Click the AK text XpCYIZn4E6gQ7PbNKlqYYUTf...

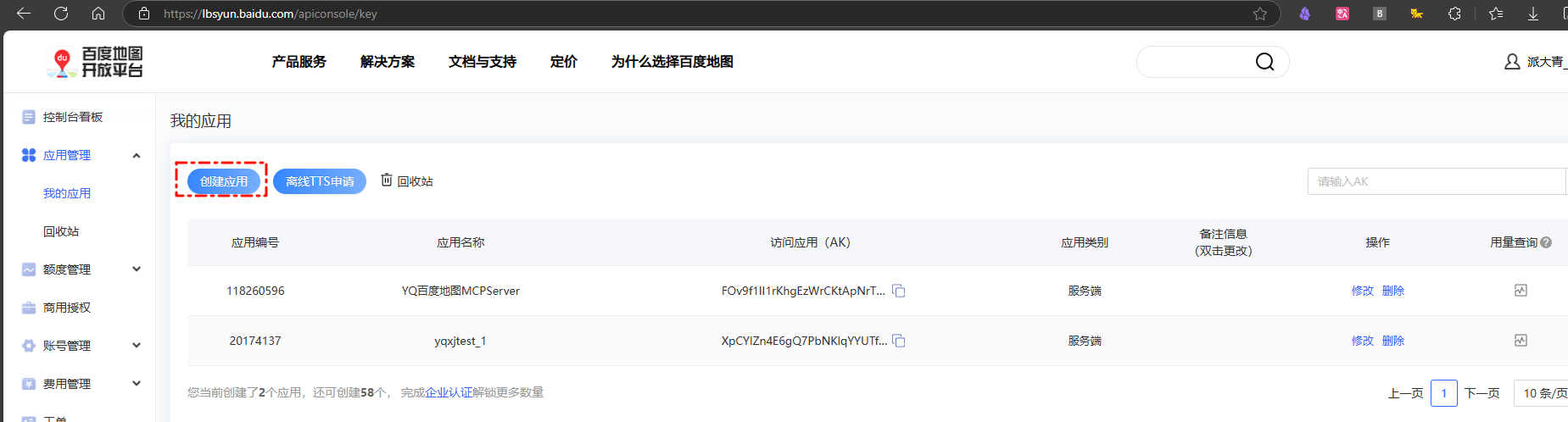804,341
